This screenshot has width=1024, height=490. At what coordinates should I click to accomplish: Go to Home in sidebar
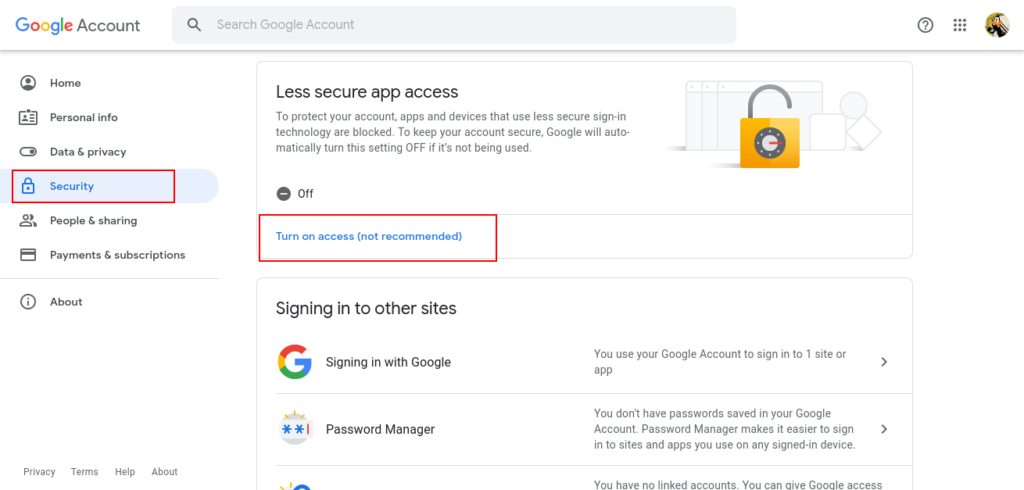pyautogui.click(x=65, y=83)
